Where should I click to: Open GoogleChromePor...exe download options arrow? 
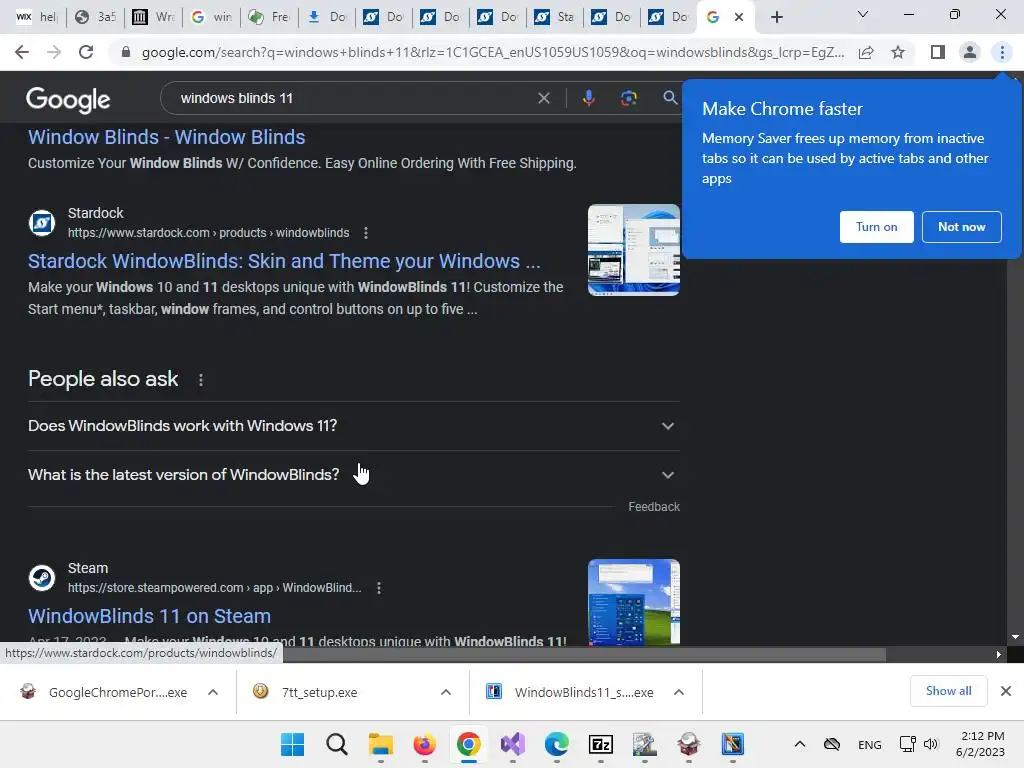coord(213,692)
